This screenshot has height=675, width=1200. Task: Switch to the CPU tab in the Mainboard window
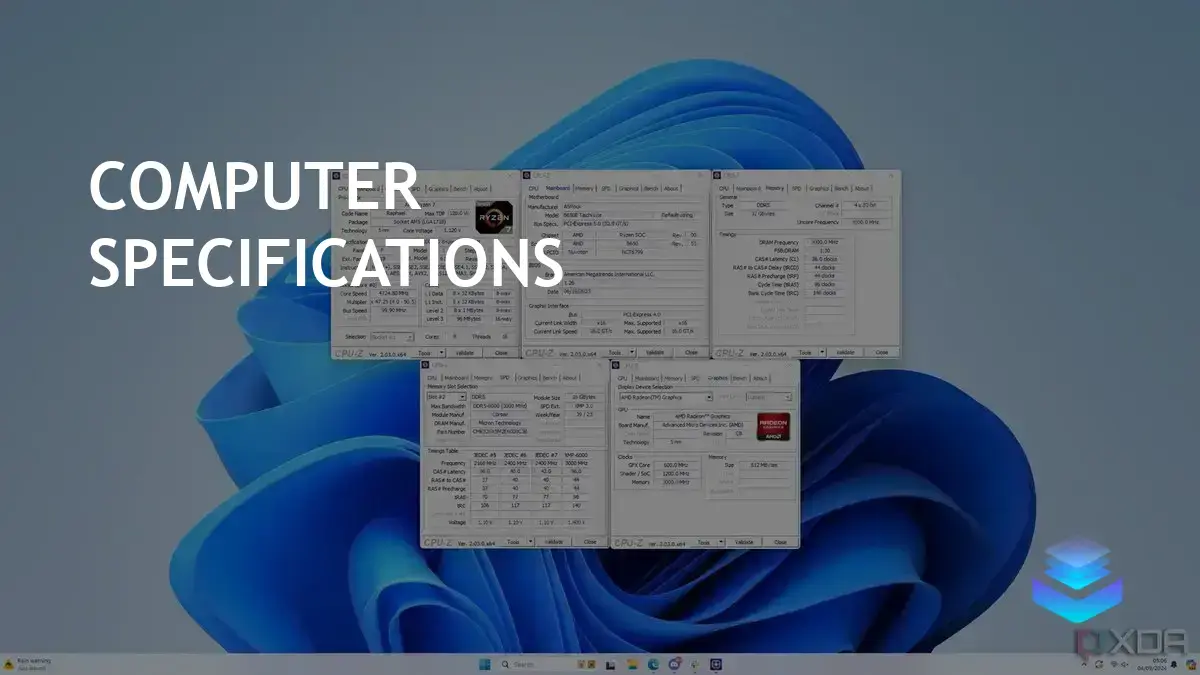coord(533,188)
